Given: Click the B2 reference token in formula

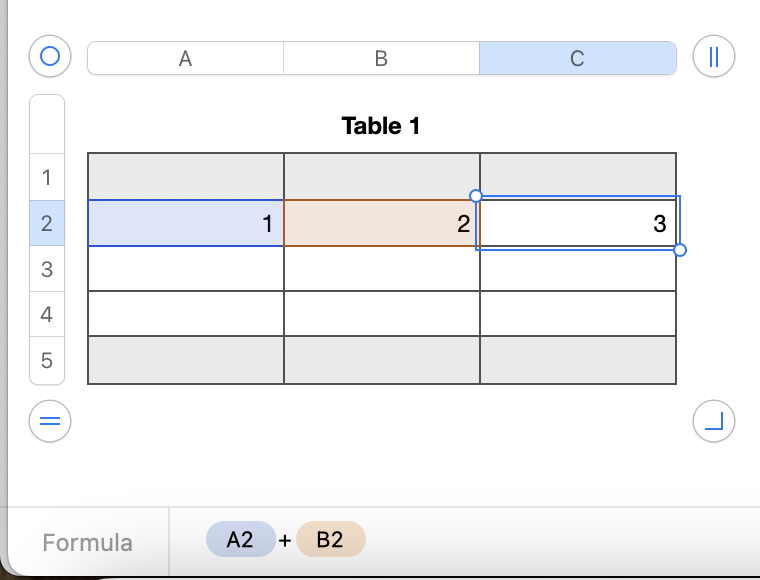Looking at the screenshot, I should click(x=330, y=540).
